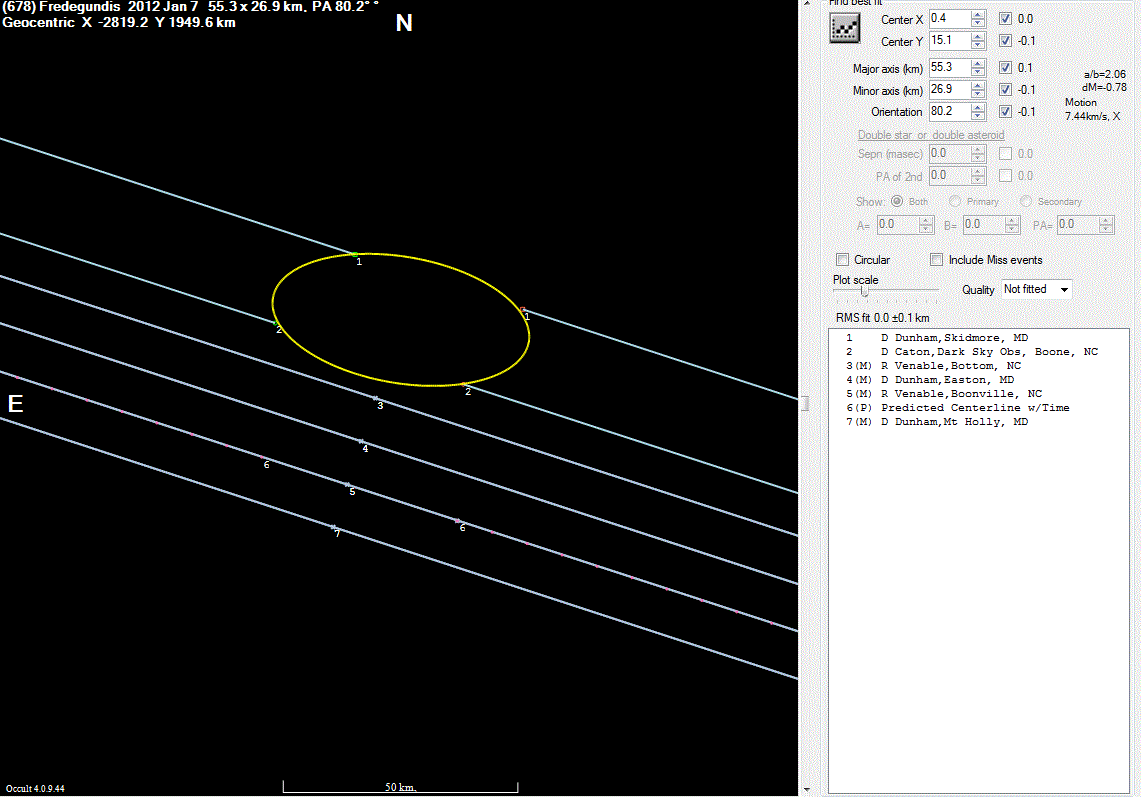Enable the Circular checkbox
This screenshot has height=797, width=1141.
tap(842, 260)
